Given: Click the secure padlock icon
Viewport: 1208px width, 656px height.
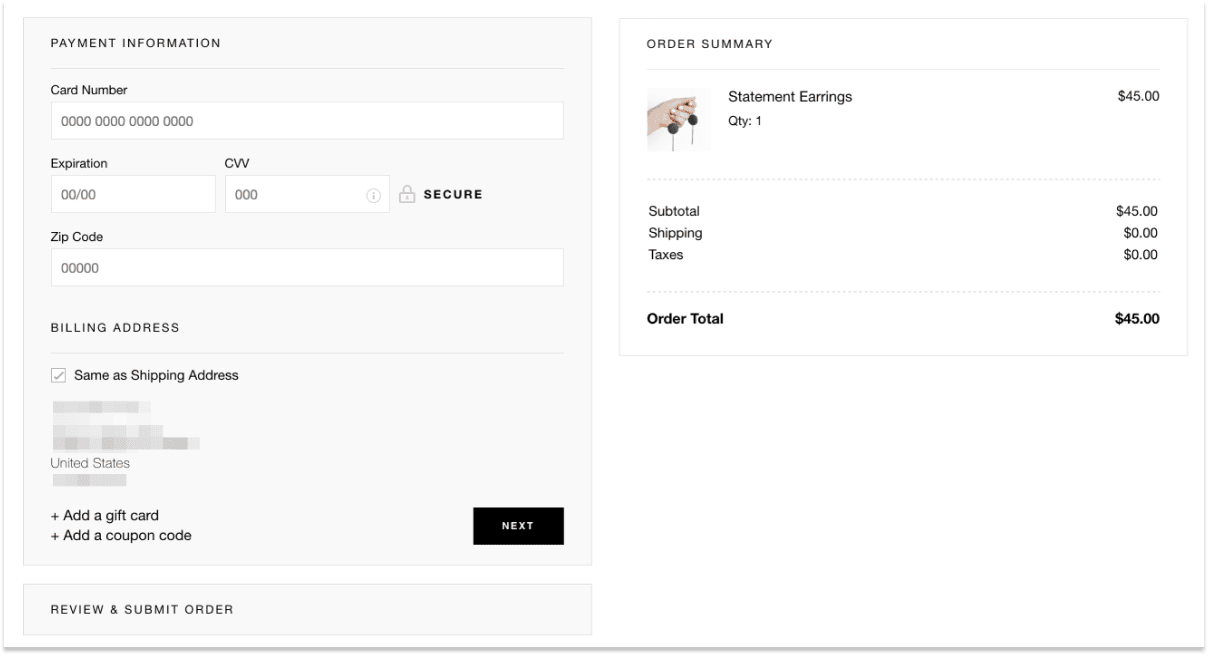Looking at the screenshot, I should (x=408, y=193).
